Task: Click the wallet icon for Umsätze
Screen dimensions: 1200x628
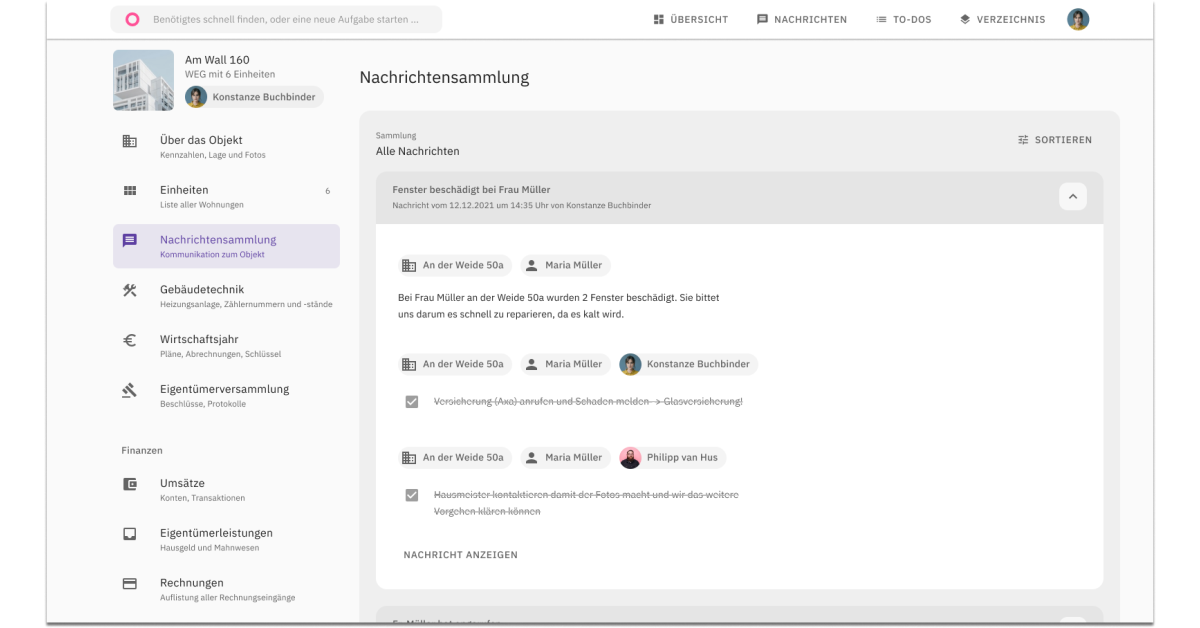Action: pyautogui.click(x=129, y=484)
